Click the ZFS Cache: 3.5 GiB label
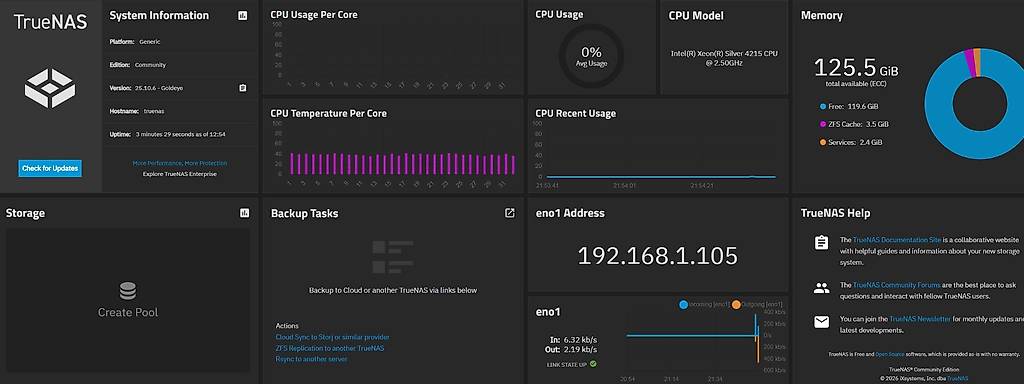1024x384 pixels. [858, 124]
